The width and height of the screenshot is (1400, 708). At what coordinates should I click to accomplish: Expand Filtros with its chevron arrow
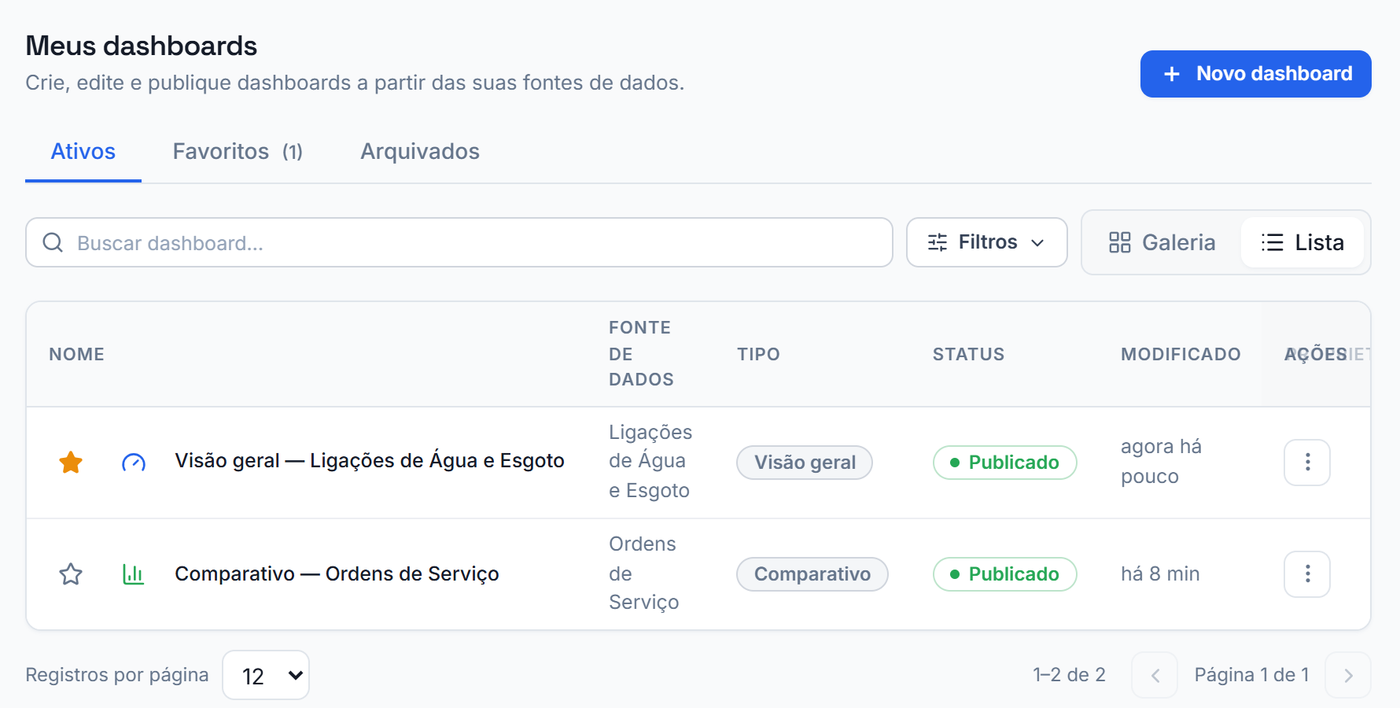click(1037, 243)
